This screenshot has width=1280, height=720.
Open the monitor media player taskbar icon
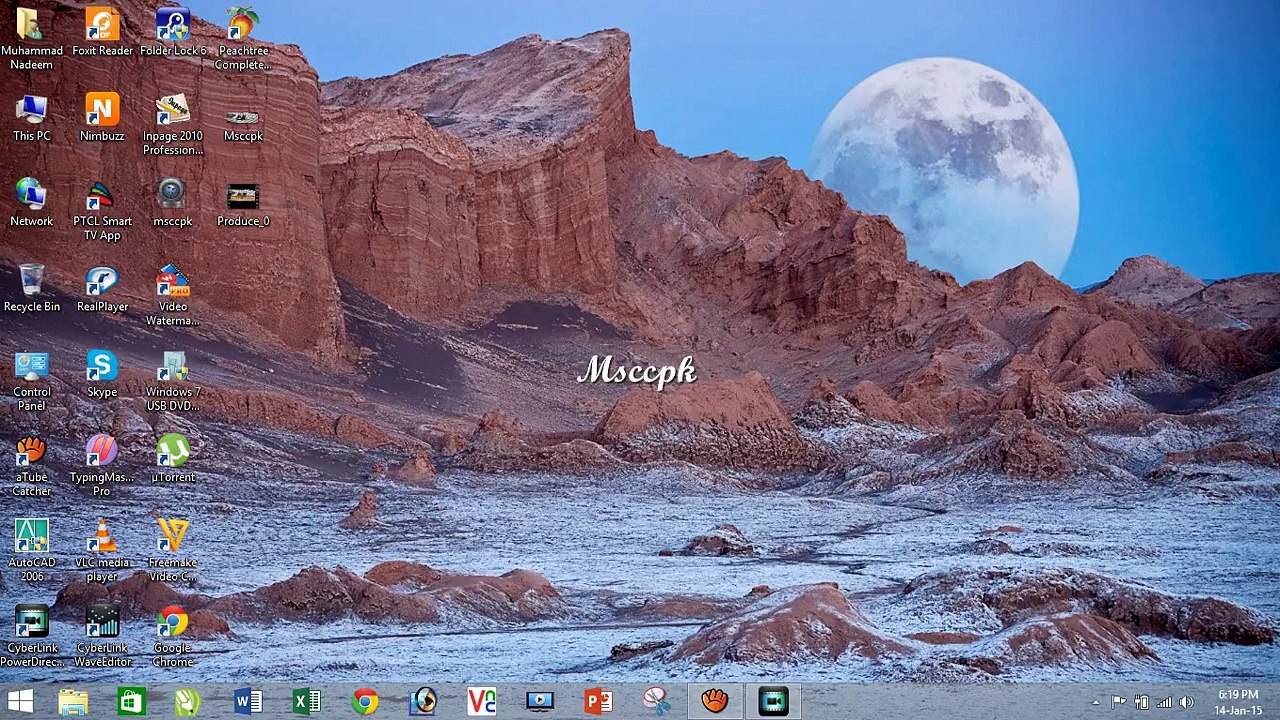540,701
